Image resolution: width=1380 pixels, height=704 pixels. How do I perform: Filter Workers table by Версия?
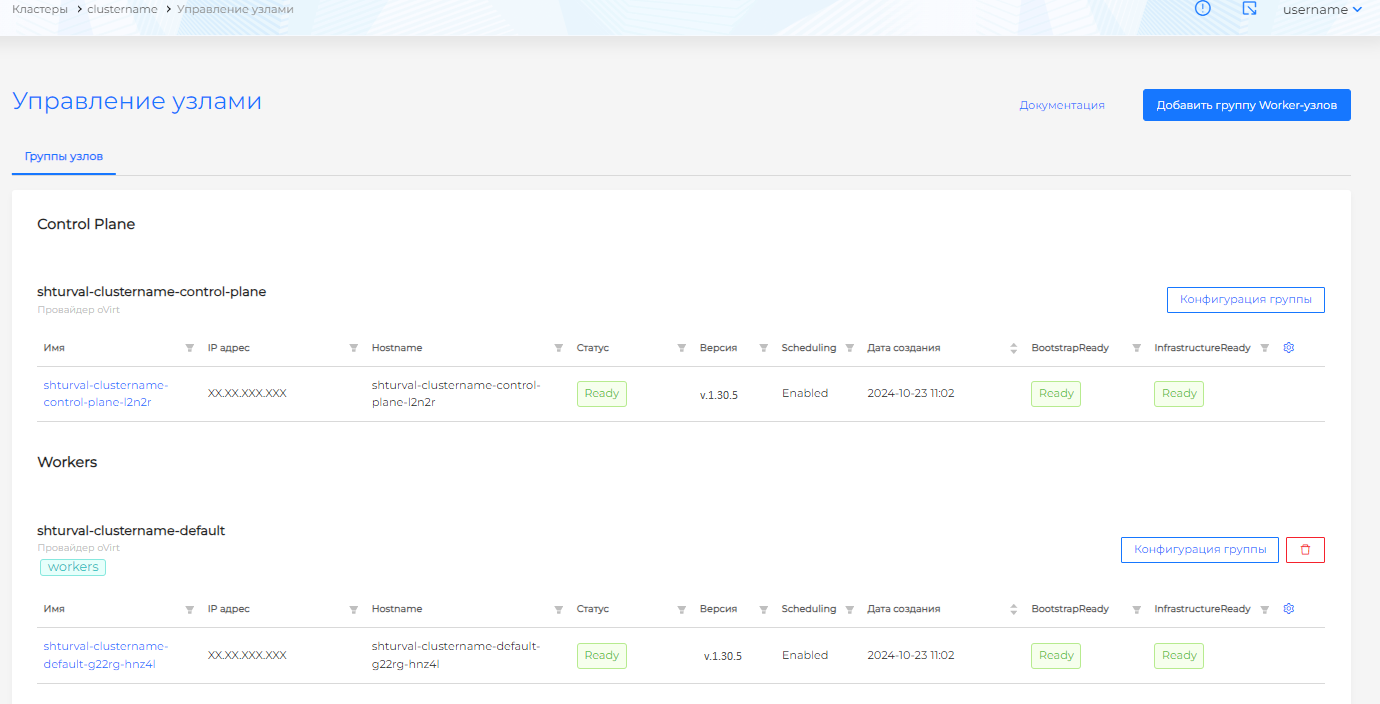coord(763,609)
